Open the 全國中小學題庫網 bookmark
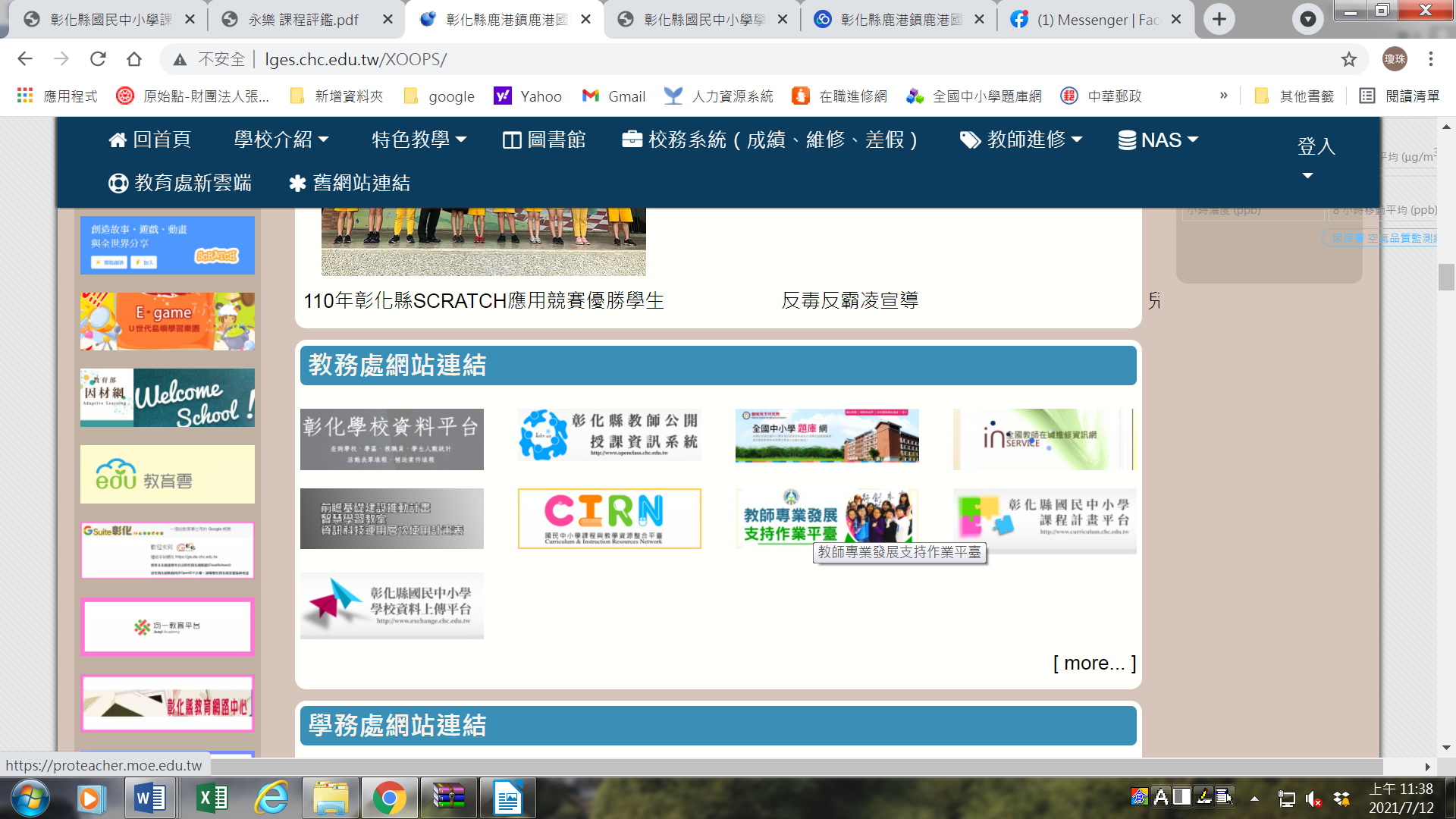This screenshot has width=1456, height=819. (x=974, y=96)
